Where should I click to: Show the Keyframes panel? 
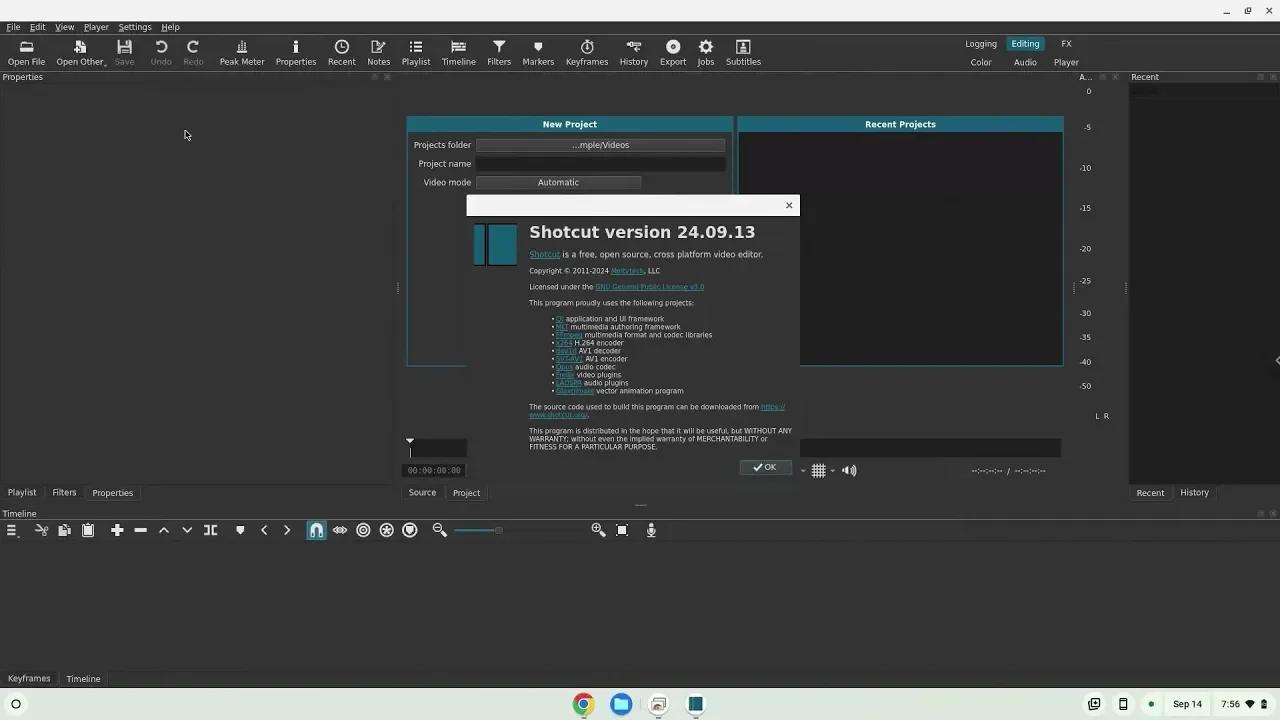pyautogui.click(x=586, y=52)
